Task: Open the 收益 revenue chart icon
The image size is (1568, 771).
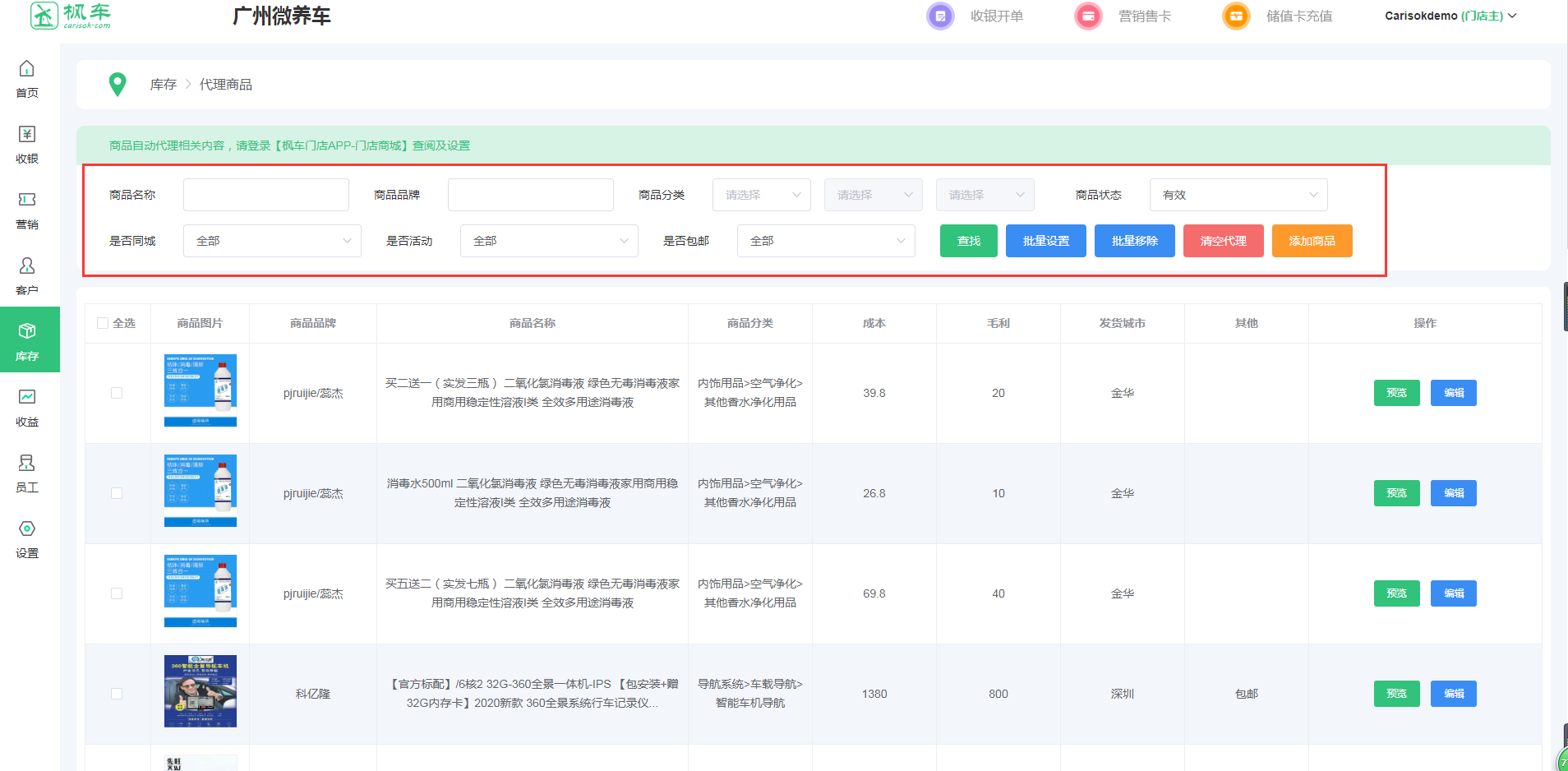Action: (x=27, y=398)
